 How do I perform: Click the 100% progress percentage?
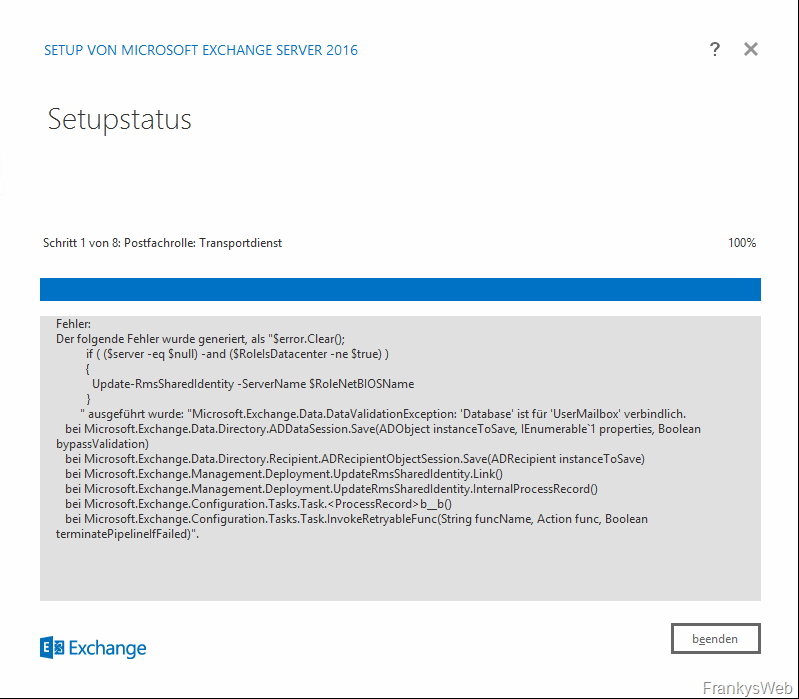coord(742,243)
